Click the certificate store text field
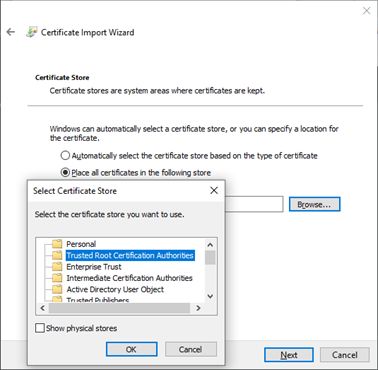Viewport: 378px width, 370px height. pyautogui.click(x=254, y=204)
